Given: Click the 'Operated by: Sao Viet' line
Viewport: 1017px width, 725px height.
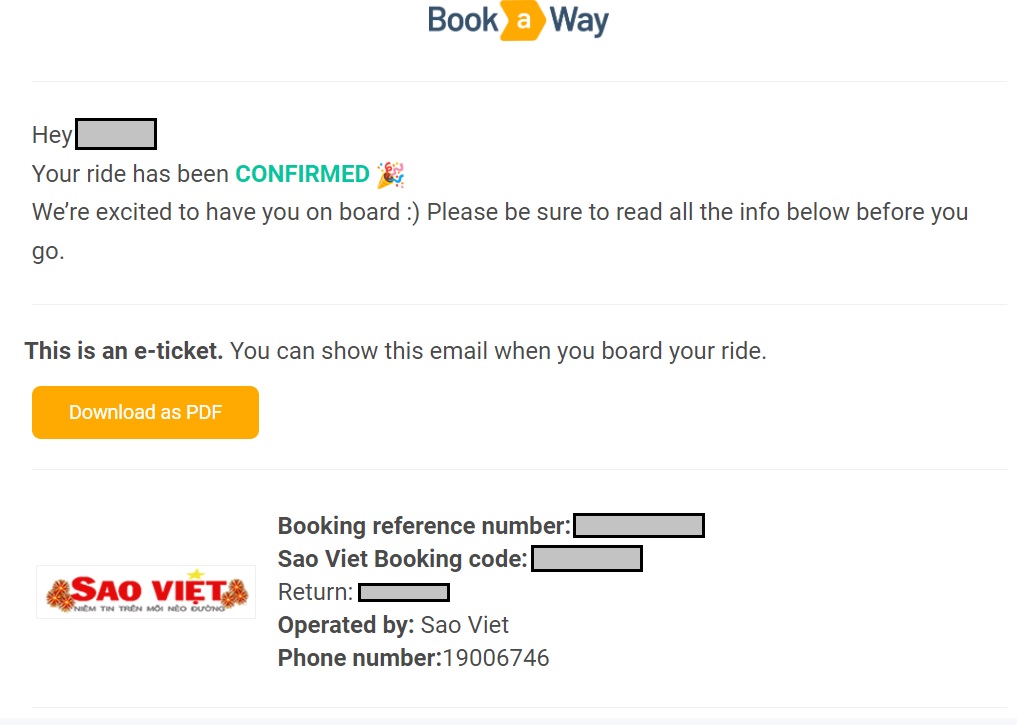Looking at the screenshot, I should click(x=393, y=625).
